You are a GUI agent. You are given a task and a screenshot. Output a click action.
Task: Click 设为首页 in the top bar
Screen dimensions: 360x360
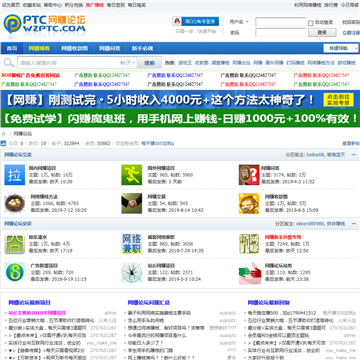11,5
